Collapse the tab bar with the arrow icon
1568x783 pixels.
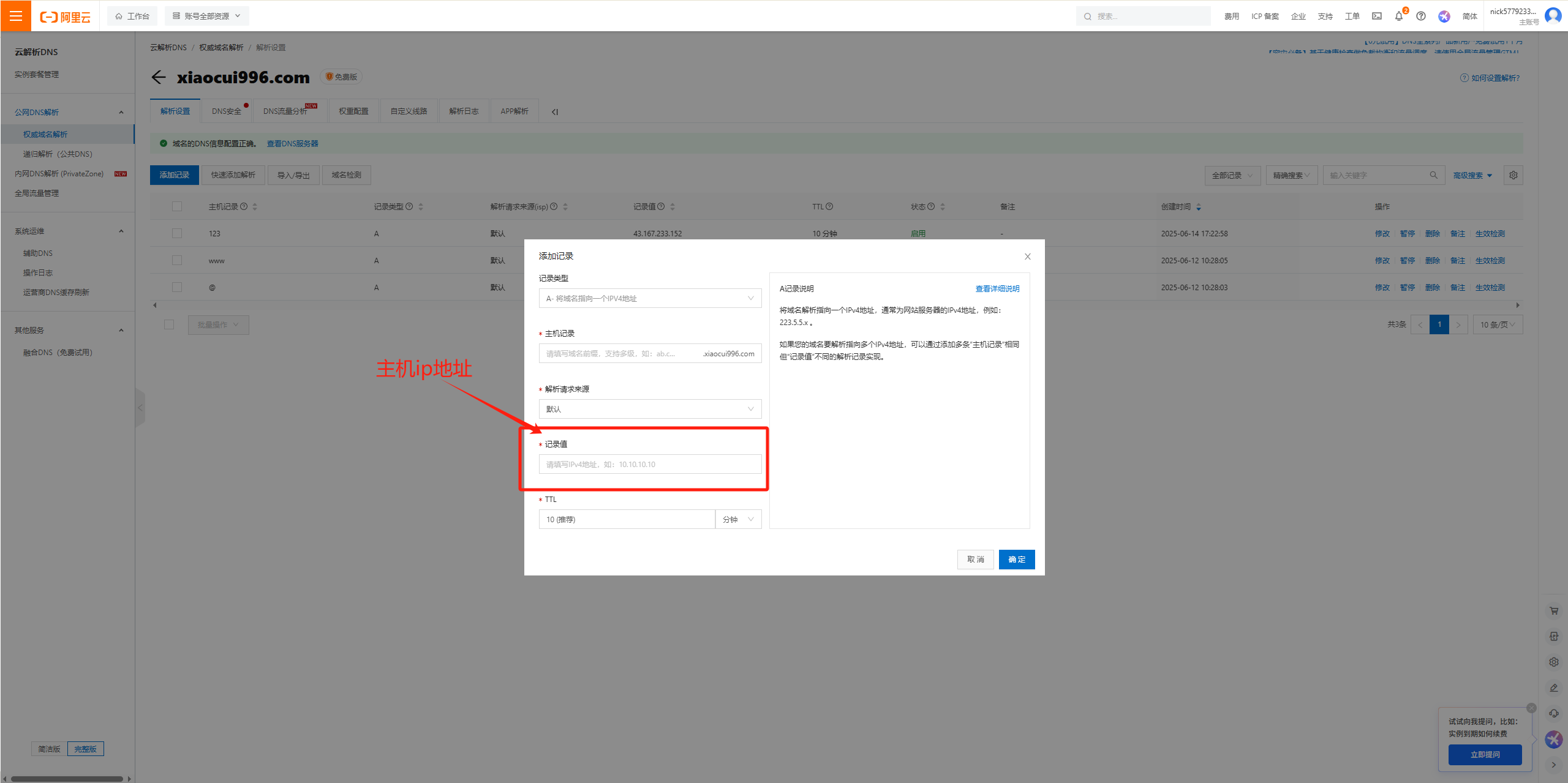click(x=554, y=111)
